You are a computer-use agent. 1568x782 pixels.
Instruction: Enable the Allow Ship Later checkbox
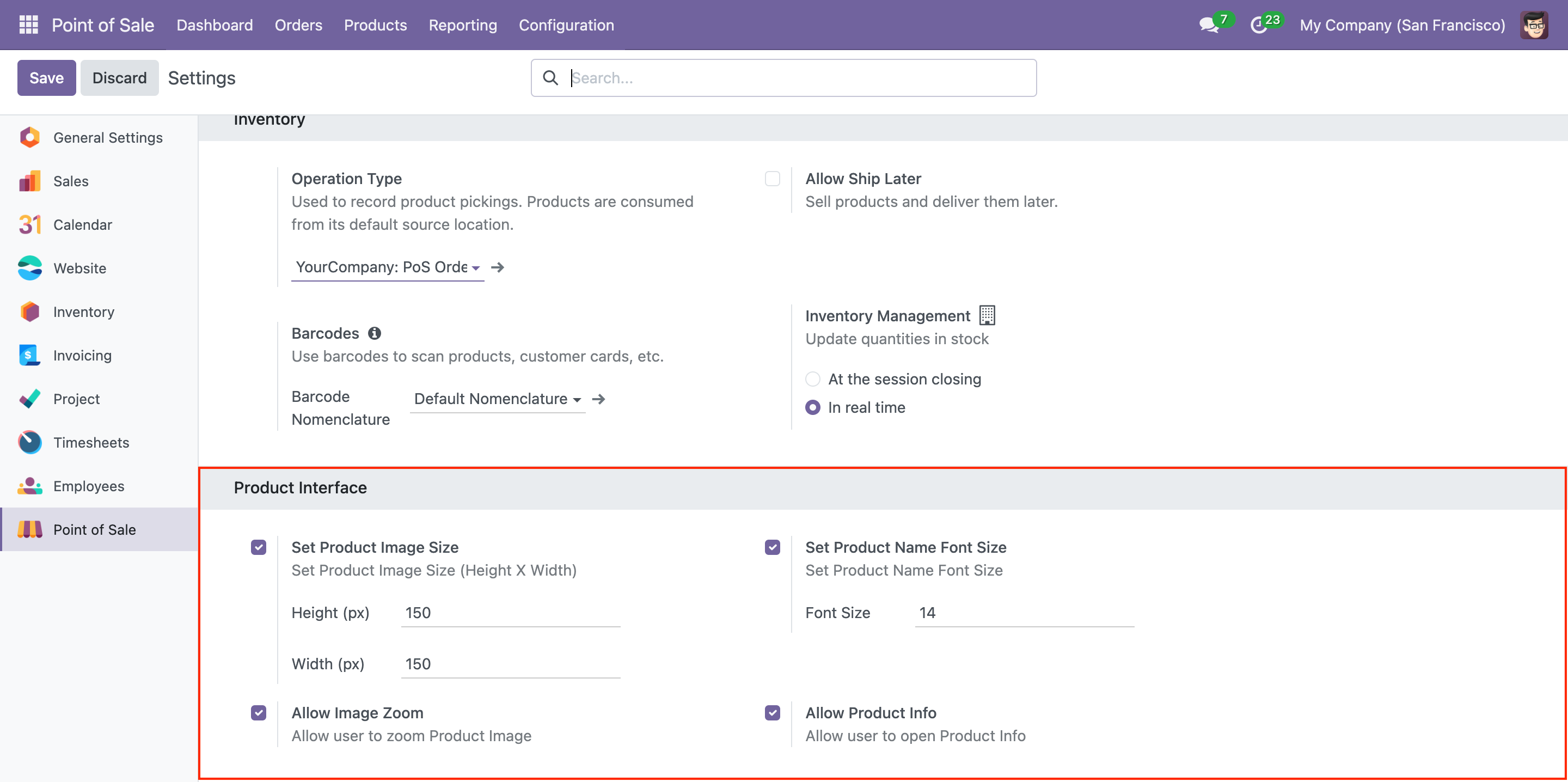(x=772, y=179)
